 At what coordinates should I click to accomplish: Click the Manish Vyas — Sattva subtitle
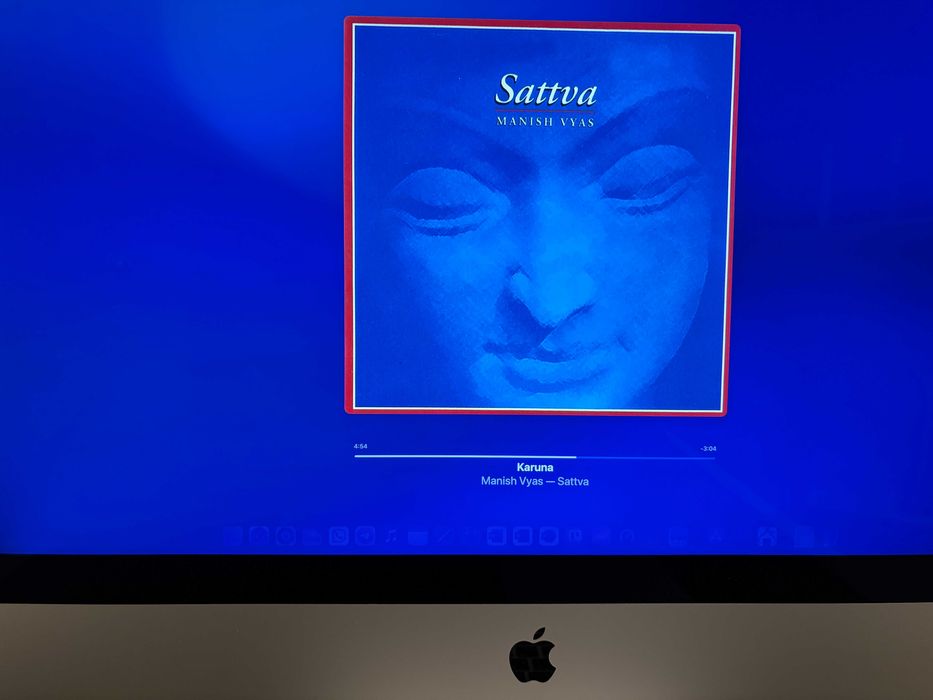coord(535,481)
